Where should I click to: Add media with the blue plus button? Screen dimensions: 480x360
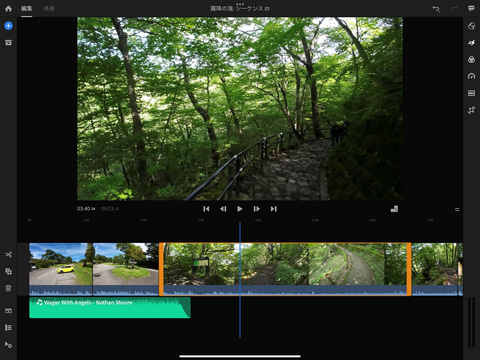point(8,26)
